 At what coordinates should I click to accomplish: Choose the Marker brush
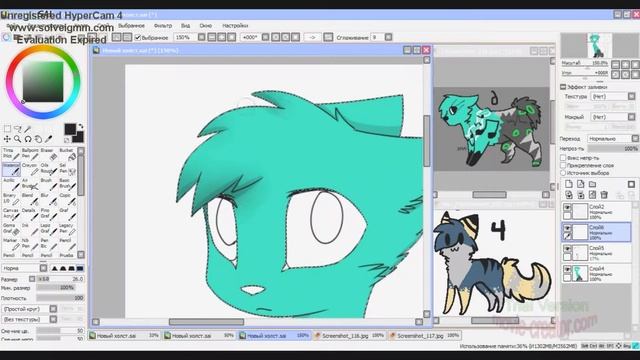(11, 244)
